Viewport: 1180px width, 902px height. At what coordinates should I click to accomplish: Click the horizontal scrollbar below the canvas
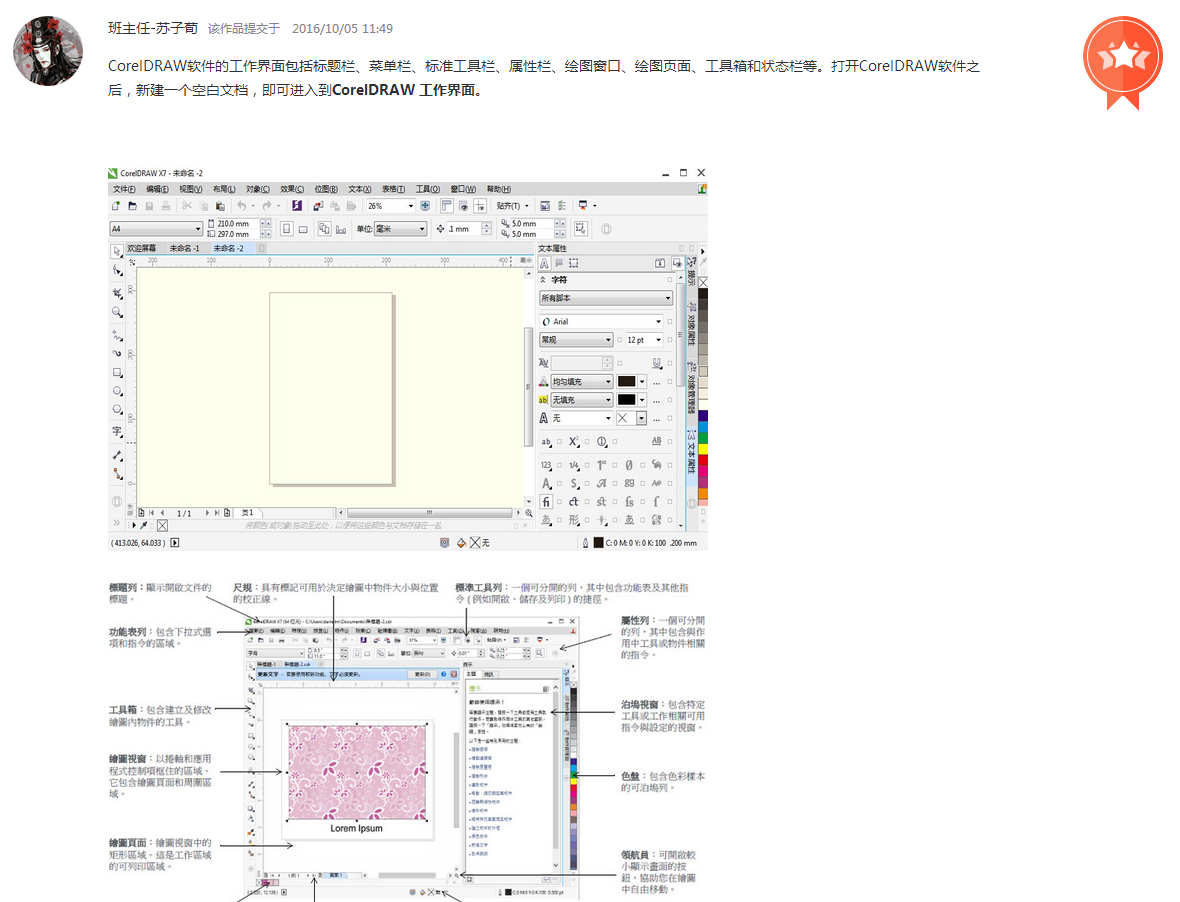pos(430,512)
